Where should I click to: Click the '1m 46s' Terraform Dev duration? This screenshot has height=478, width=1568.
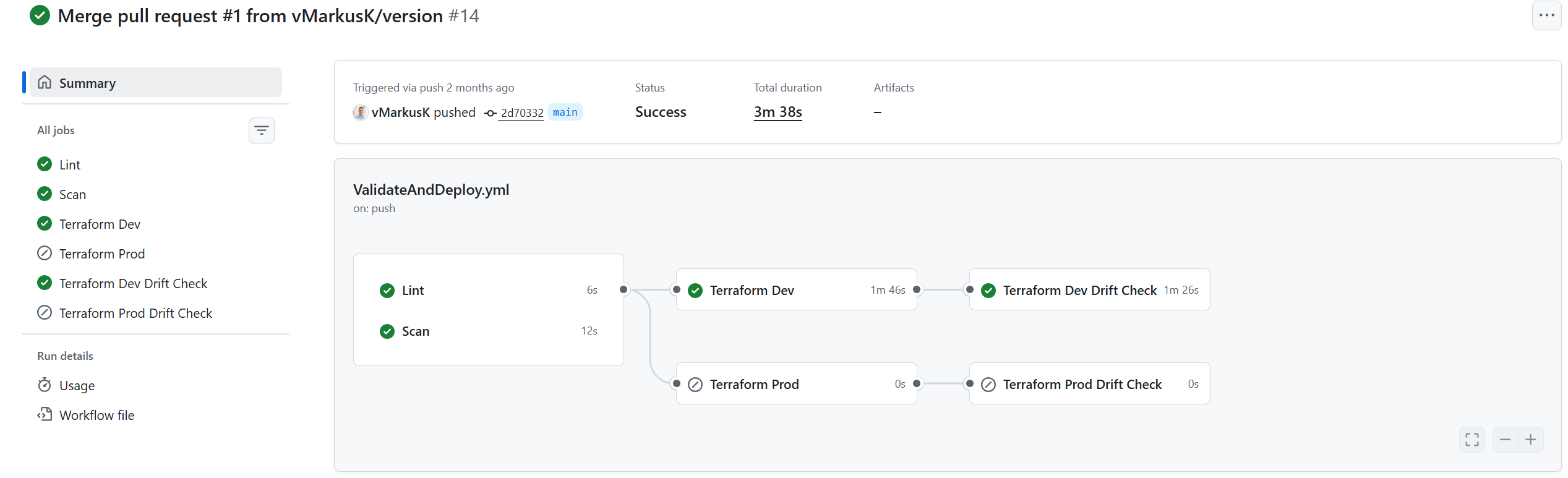coord(888,290)
